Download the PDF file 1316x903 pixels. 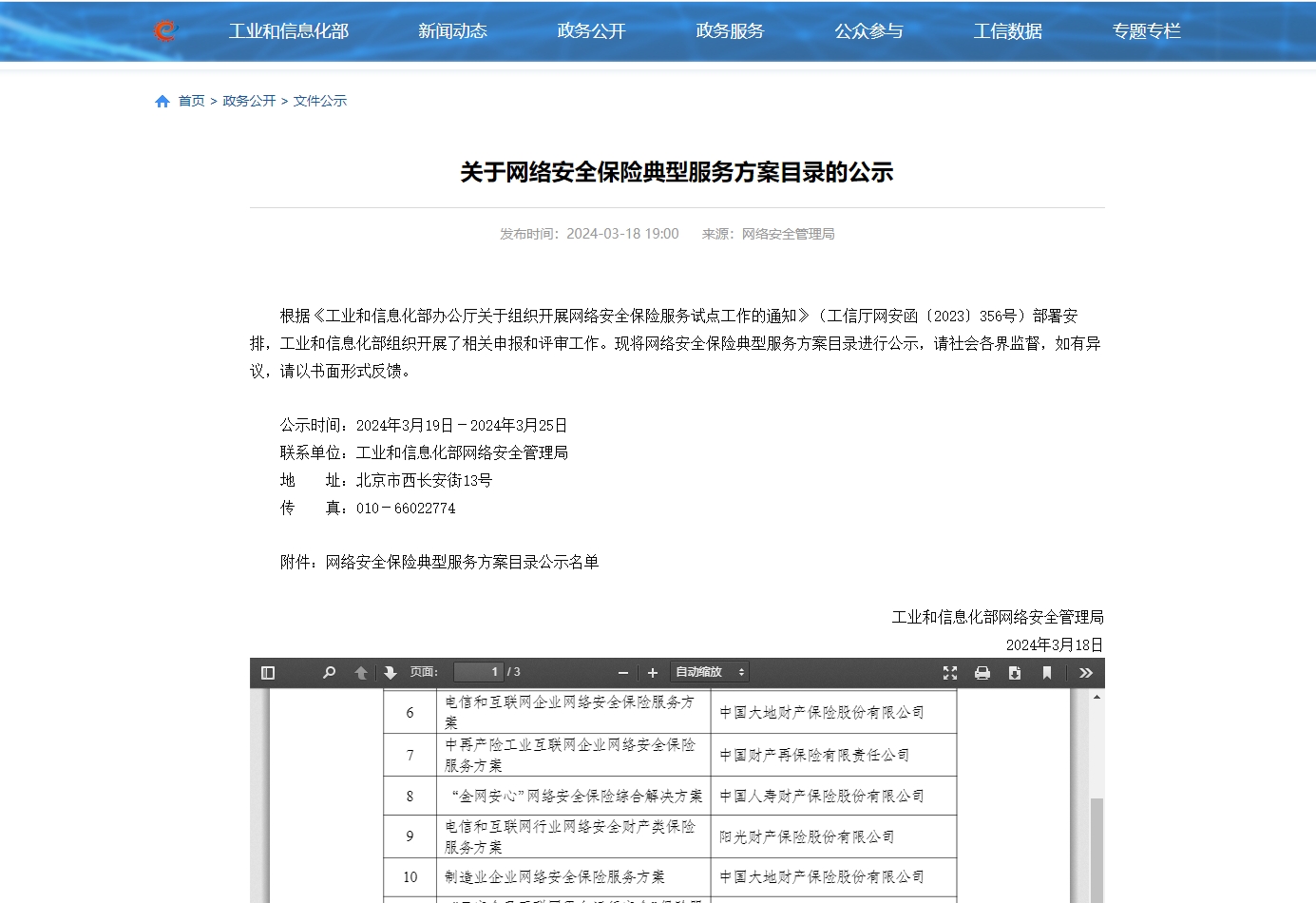(x=1015, y=673)
